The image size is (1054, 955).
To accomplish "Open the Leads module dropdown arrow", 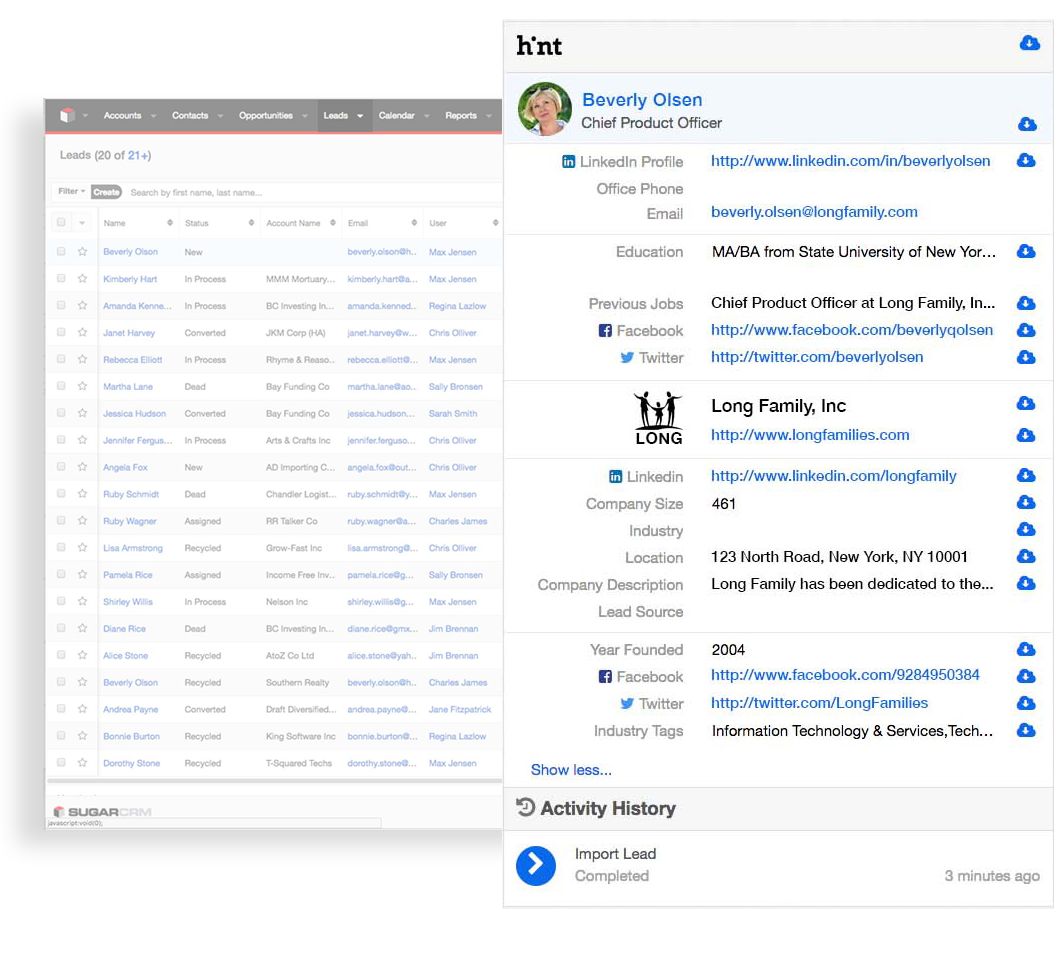I will (x=360, y=116).
